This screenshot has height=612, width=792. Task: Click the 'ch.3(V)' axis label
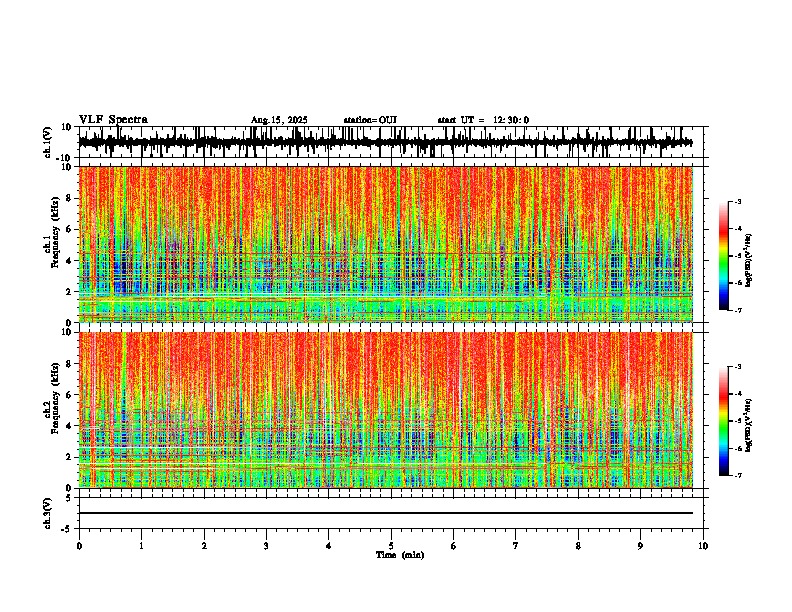point(48,513)
